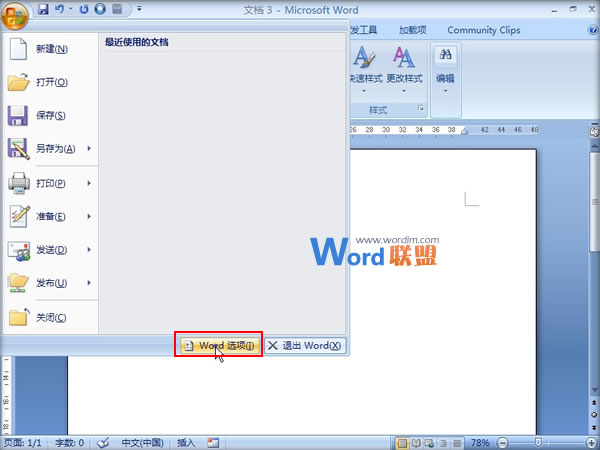Open the Undo history dropdown arrow

(70, 9)
